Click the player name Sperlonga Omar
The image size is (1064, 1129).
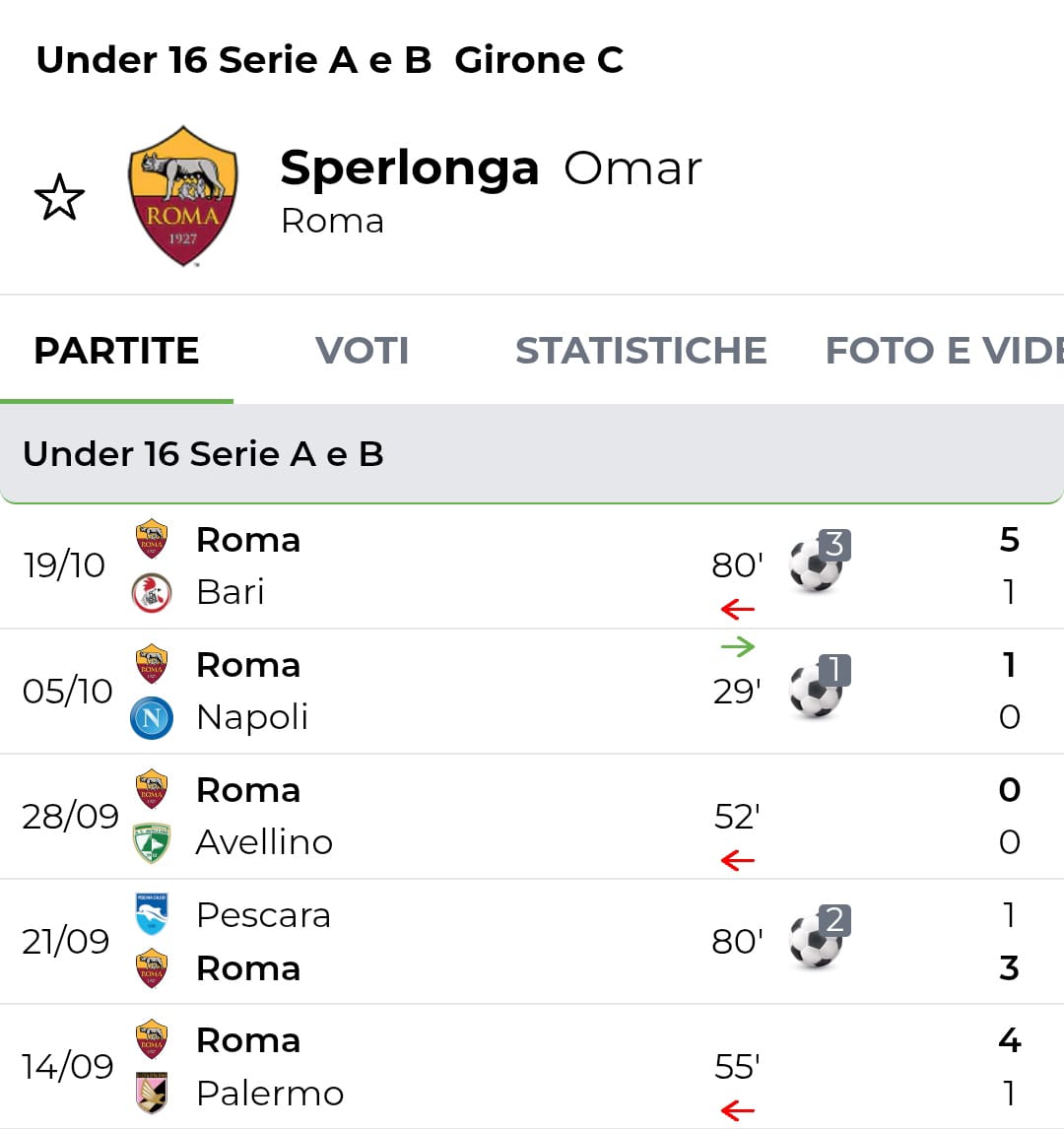coord(491,168)
